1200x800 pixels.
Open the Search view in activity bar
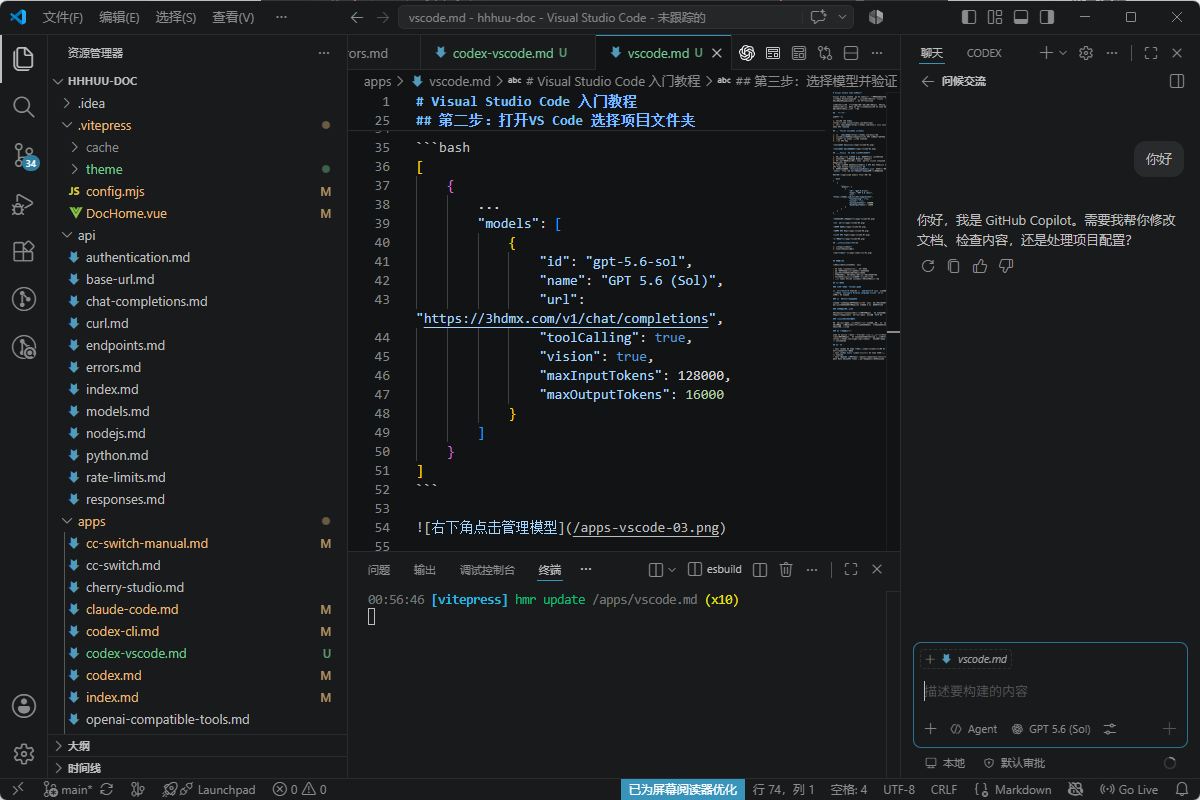(24, 106)
